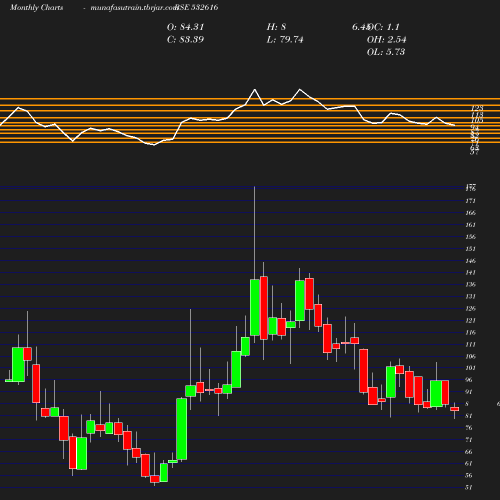The width and height of the screenshot is (500, 500).
Task: Click the 96 price axis label
Action: (469, 380)
